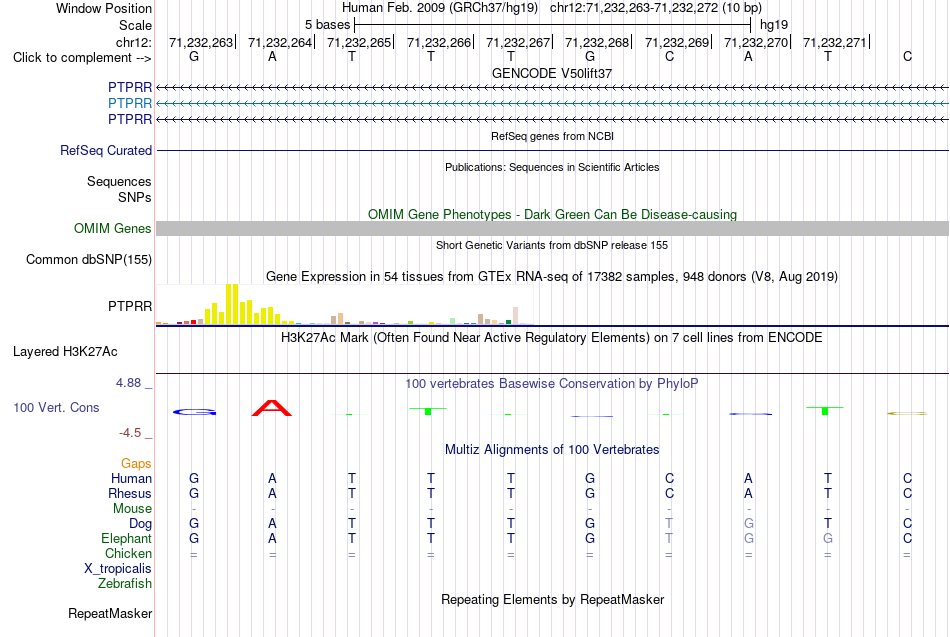
Task: Click the chr12: ruler label
Action: click(x=133, y=42)
